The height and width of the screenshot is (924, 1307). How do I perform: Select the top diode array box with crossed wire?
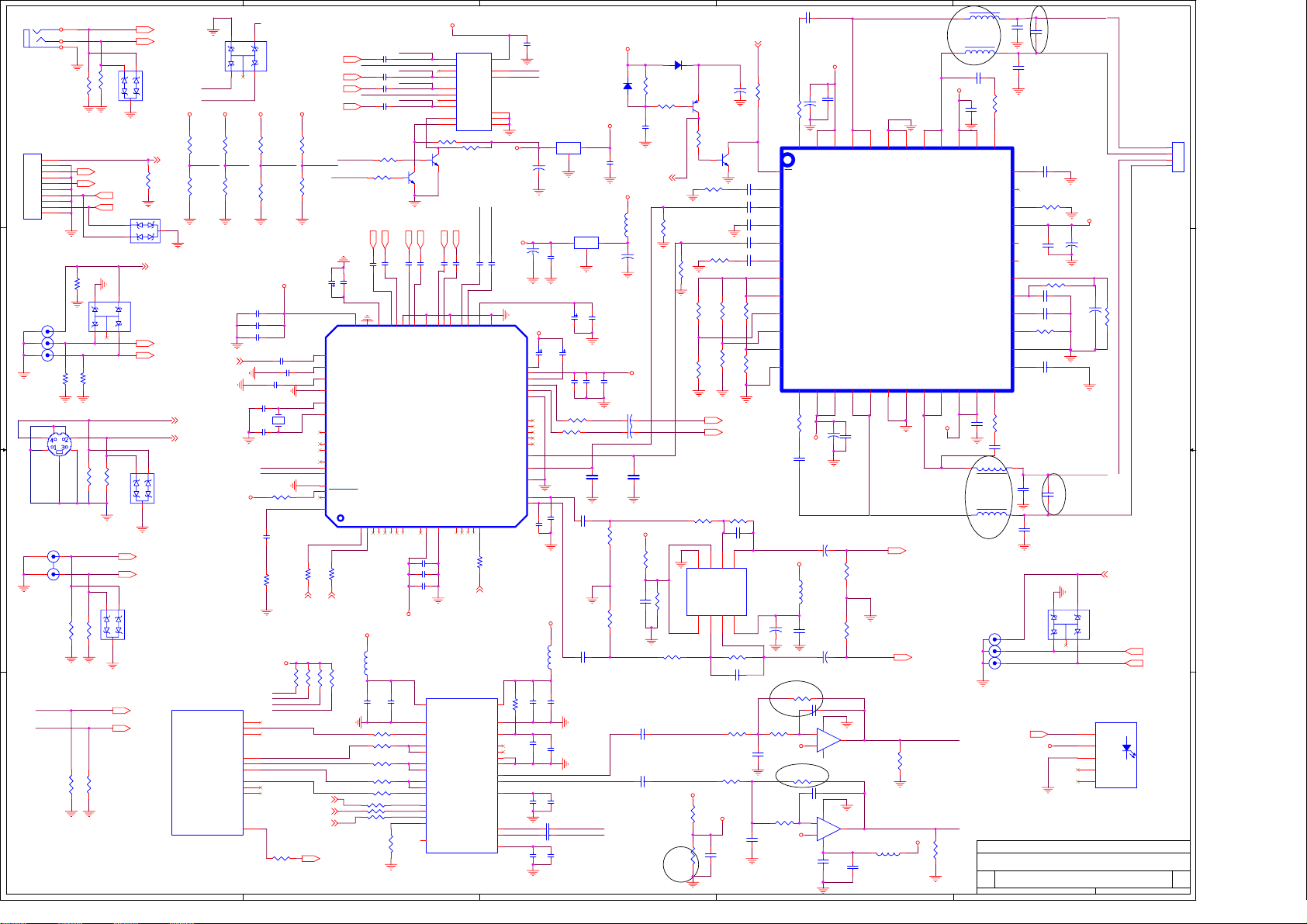(x=245, y=56)
